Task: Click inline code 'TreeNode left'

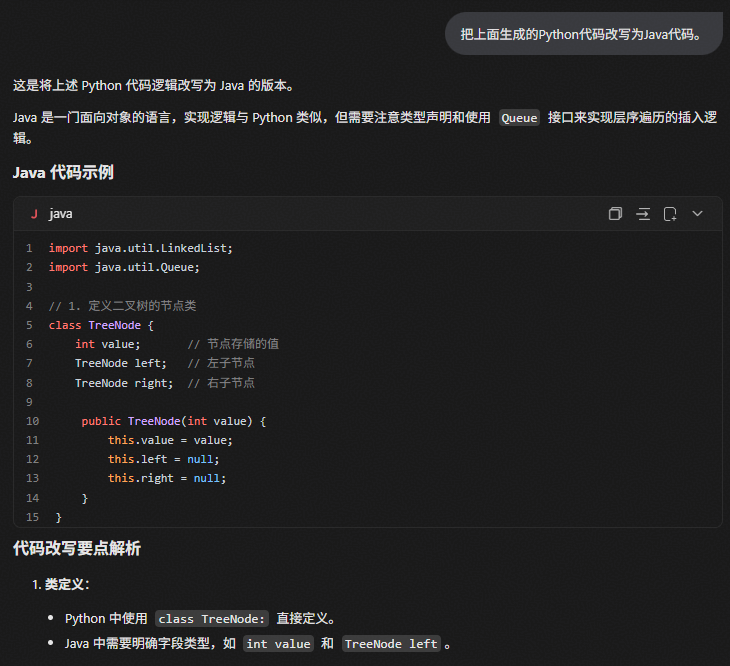Action: tap(391, 644)
